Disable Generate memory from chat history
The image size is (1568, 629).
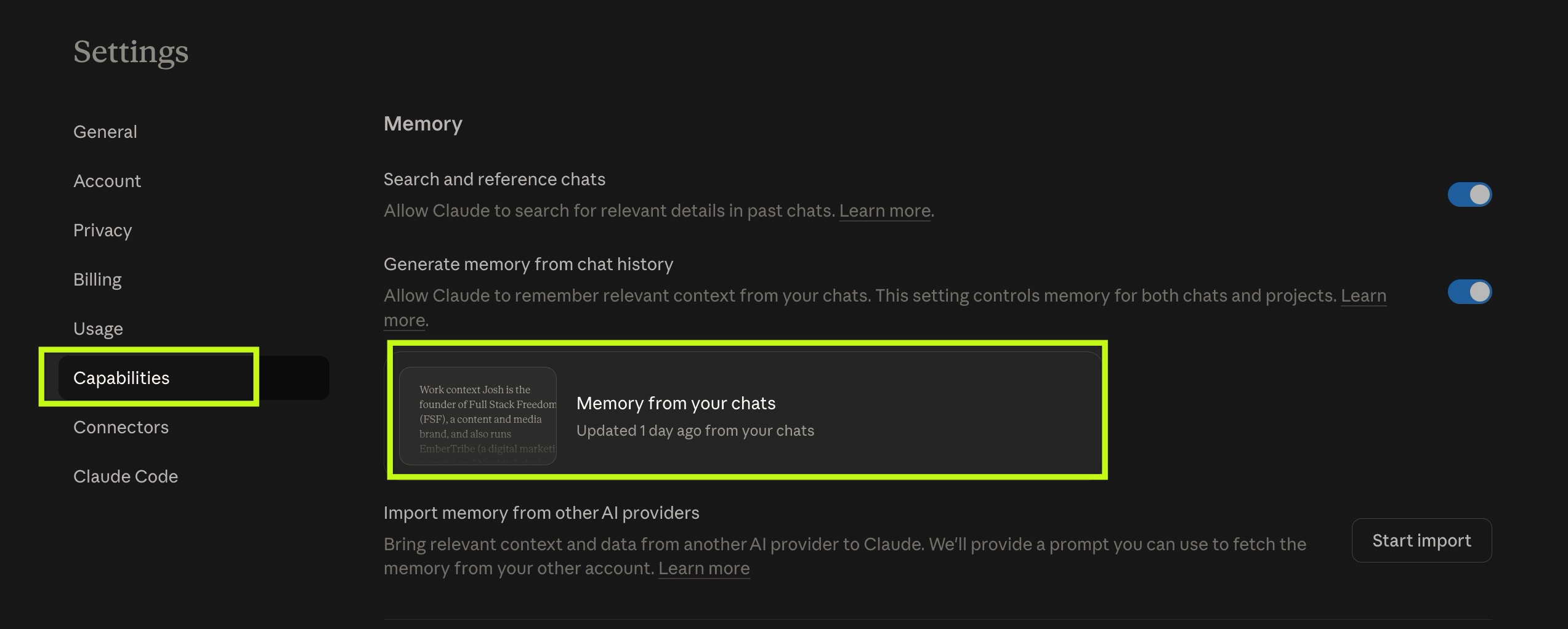(x=1470, y=292)
